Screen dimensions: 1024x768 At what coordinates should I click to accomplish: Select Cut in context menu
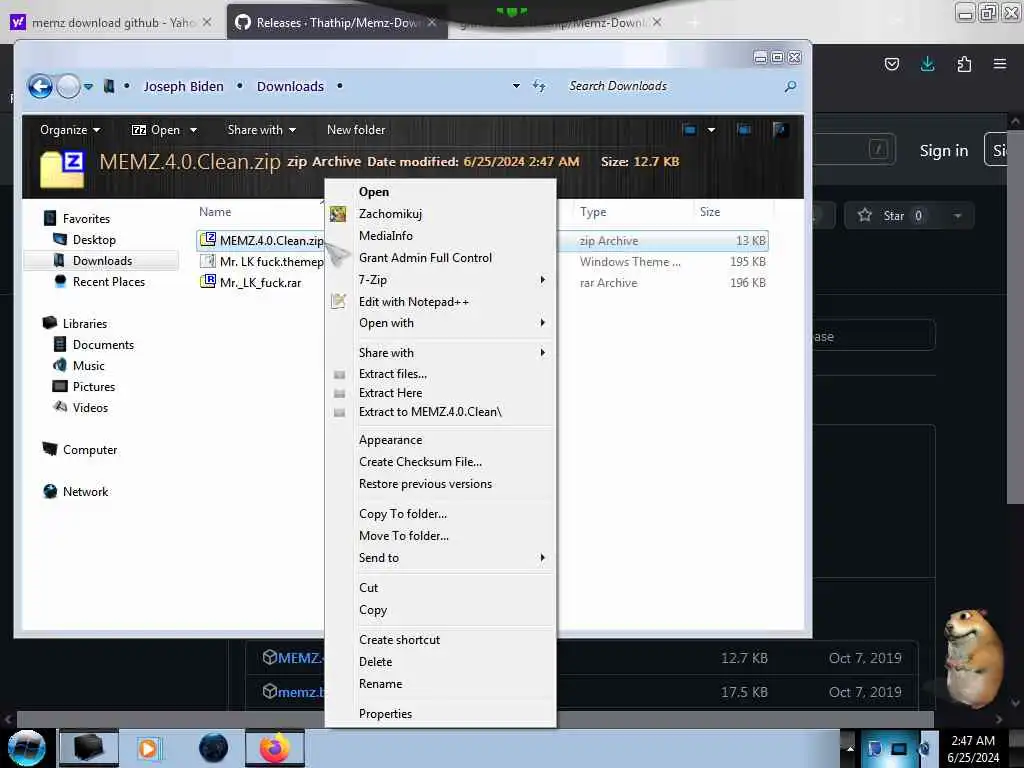coord(368,588)
